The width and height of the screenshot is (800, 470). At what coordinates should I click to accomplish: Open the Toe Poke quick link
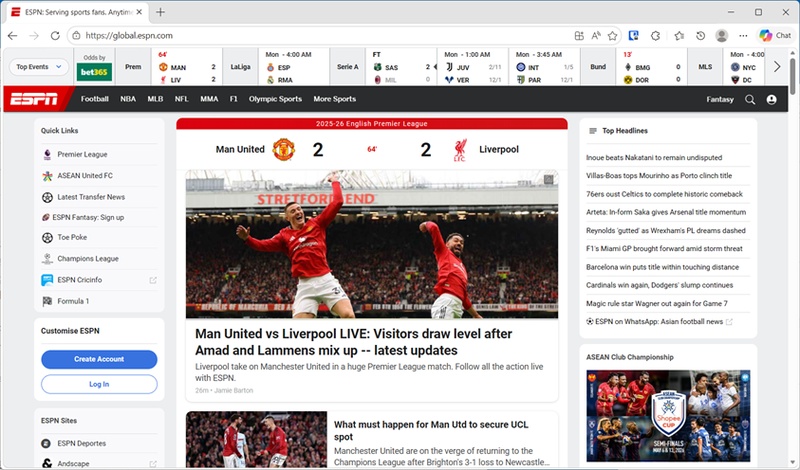[72, 237]
